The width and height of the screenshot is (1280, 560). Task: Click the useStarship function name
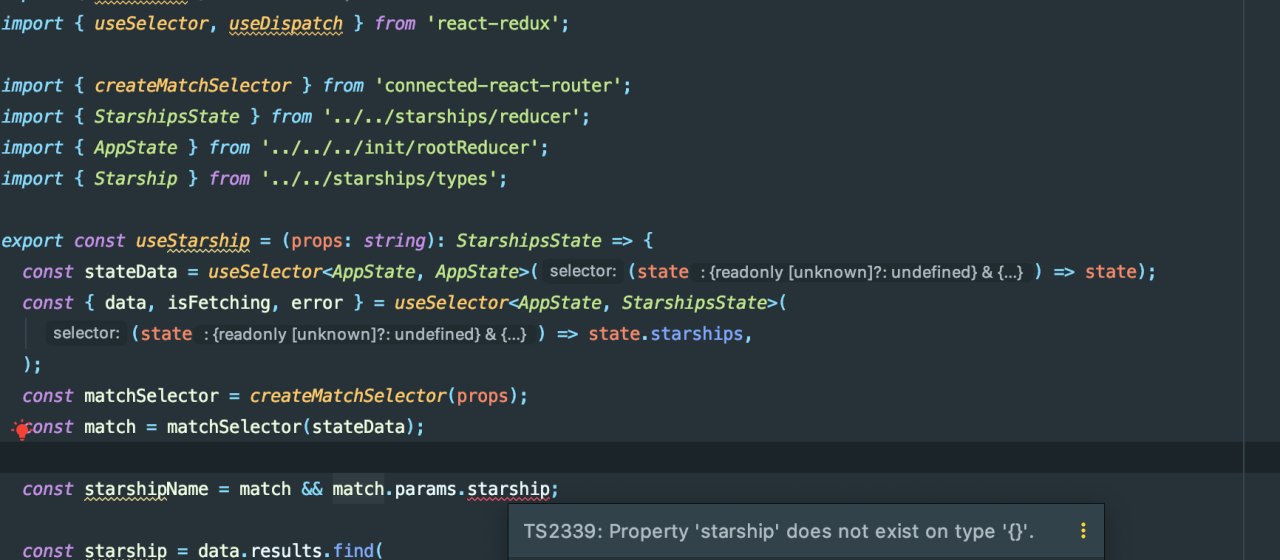[193, 241]
